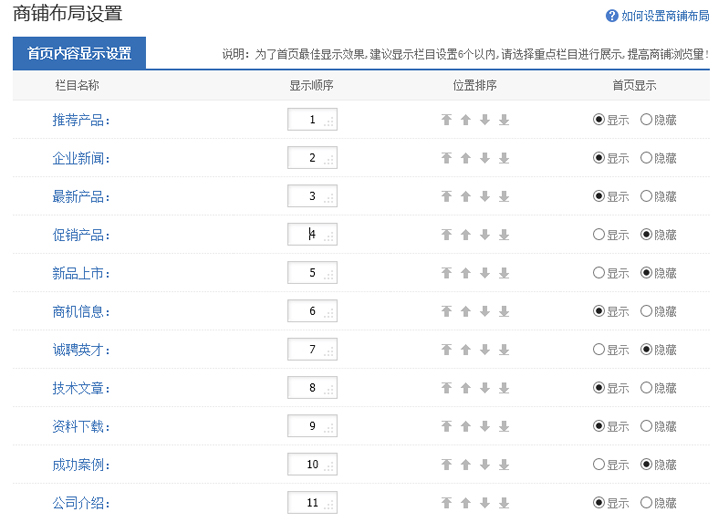This screenshot has height=525, width=715.
Task: Focus 技术文章 display order field
Action: [312, 388]
